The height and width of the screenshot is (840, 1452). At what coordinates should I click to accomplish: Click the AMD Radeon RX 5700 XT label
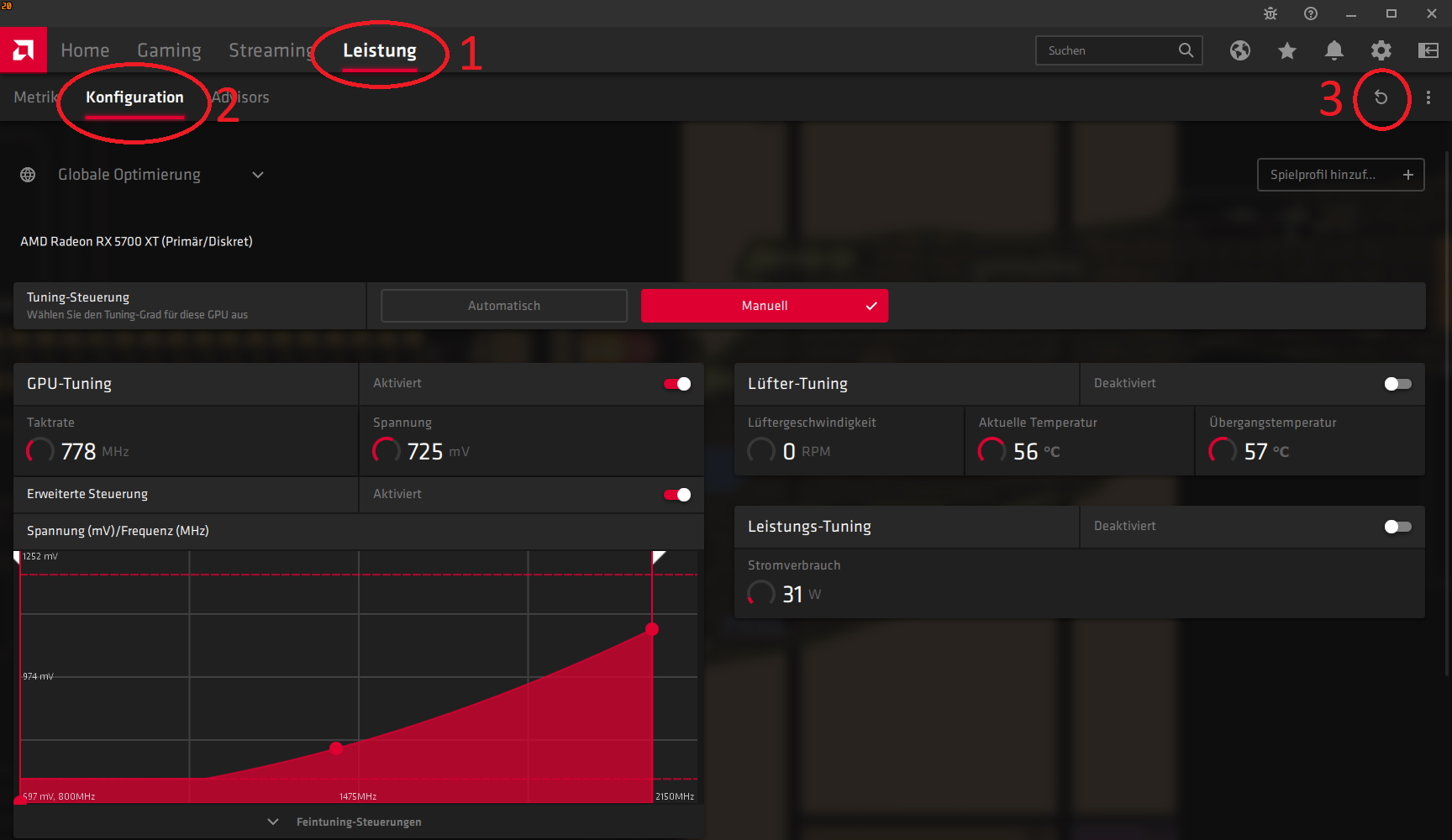point(136,241)
